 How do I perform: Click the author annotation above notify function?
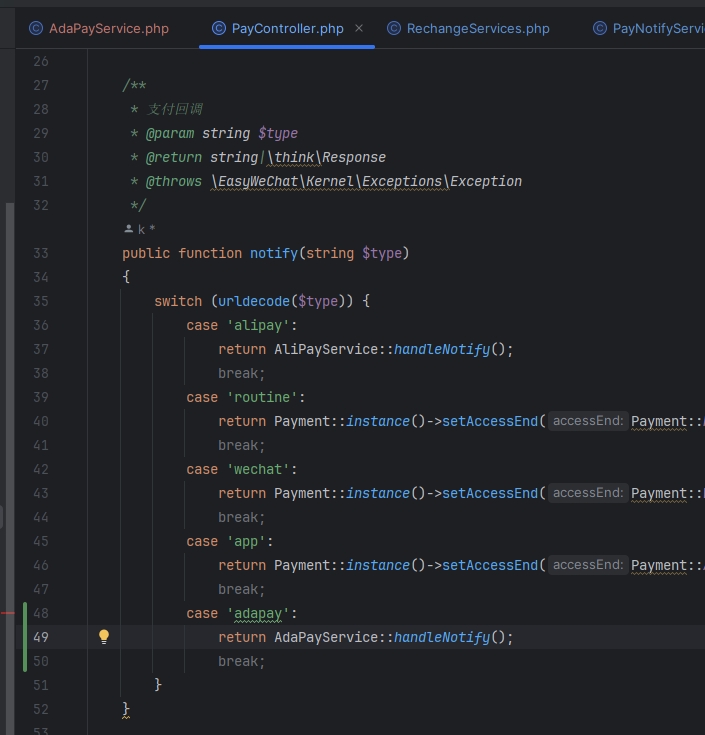pos(139,229)
